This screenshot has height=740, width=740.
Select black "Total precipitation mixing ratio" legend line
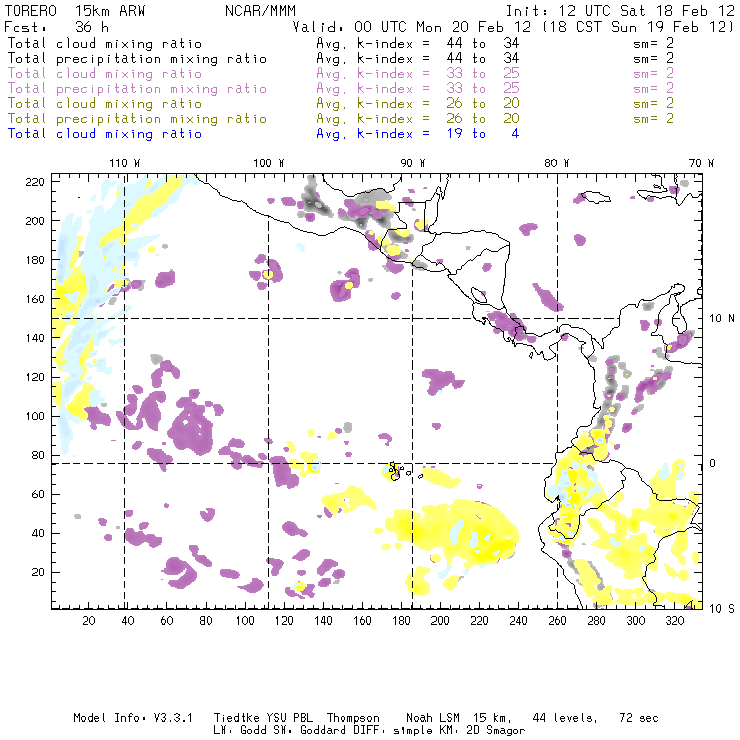tap(137, 59)
